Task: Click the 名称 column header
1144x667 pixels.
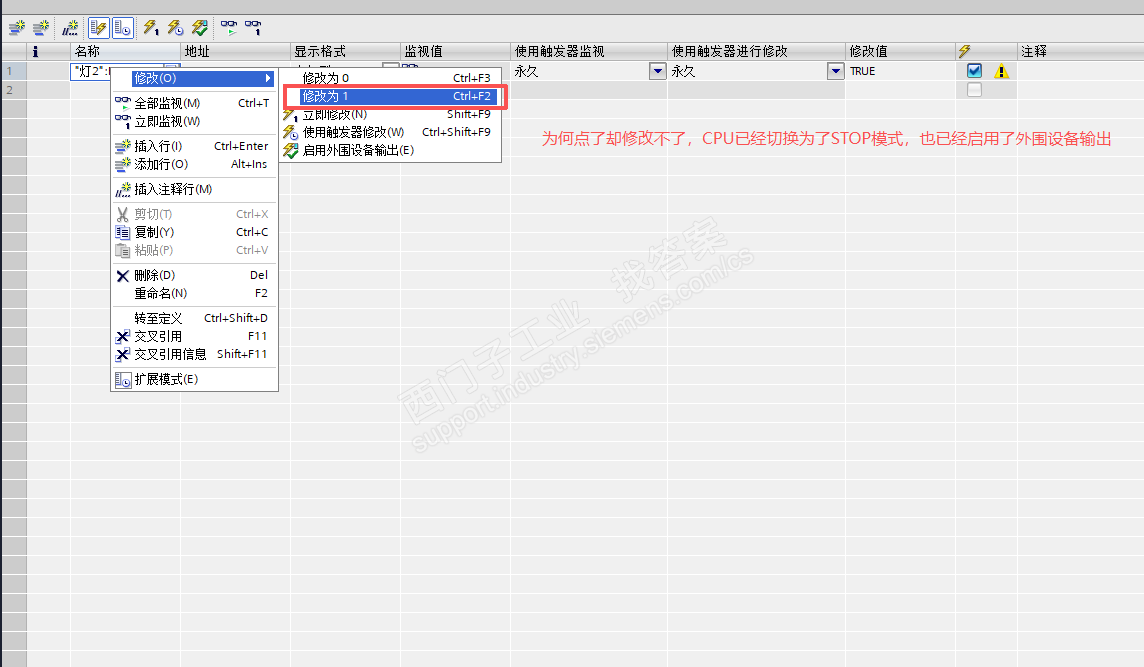Action: click(x=125, y=51)
